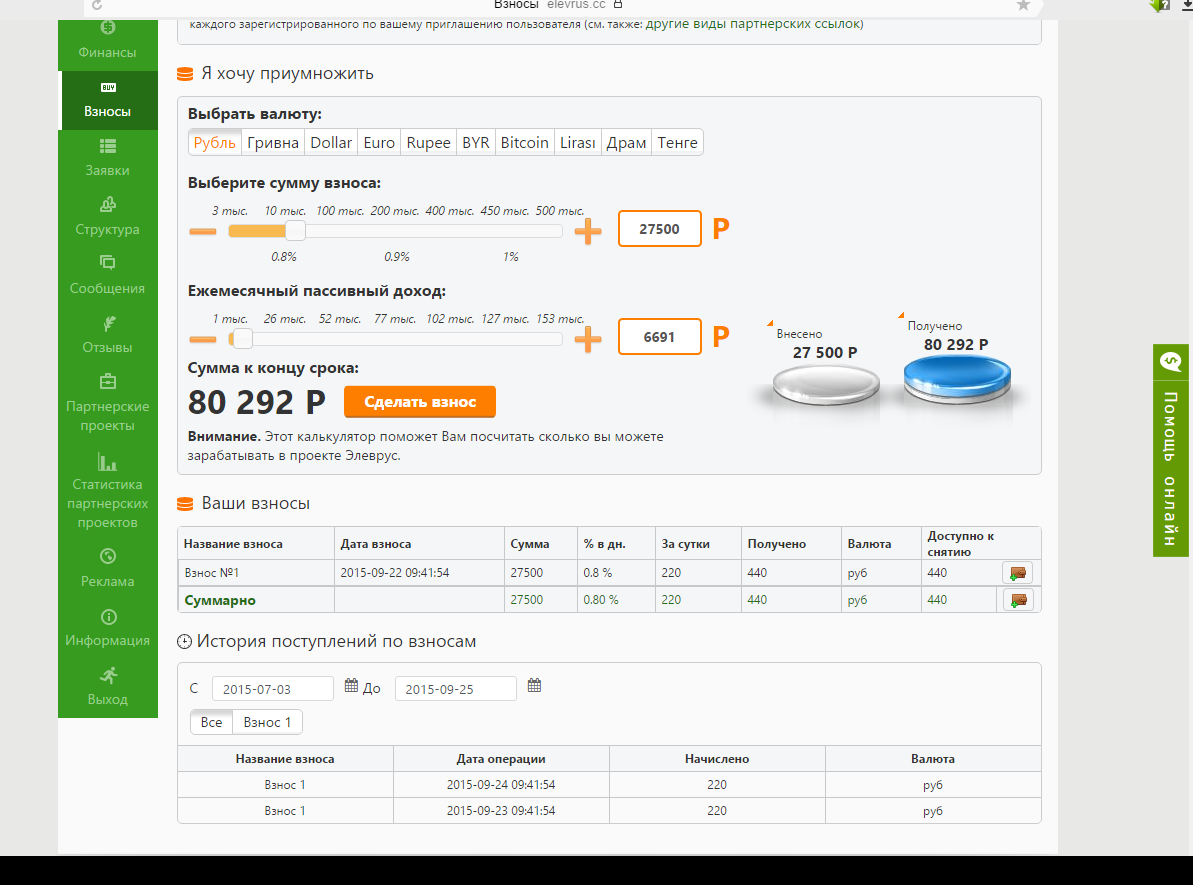
Task: Click the 80 292 Р total amount text
Action: point(256,402)
